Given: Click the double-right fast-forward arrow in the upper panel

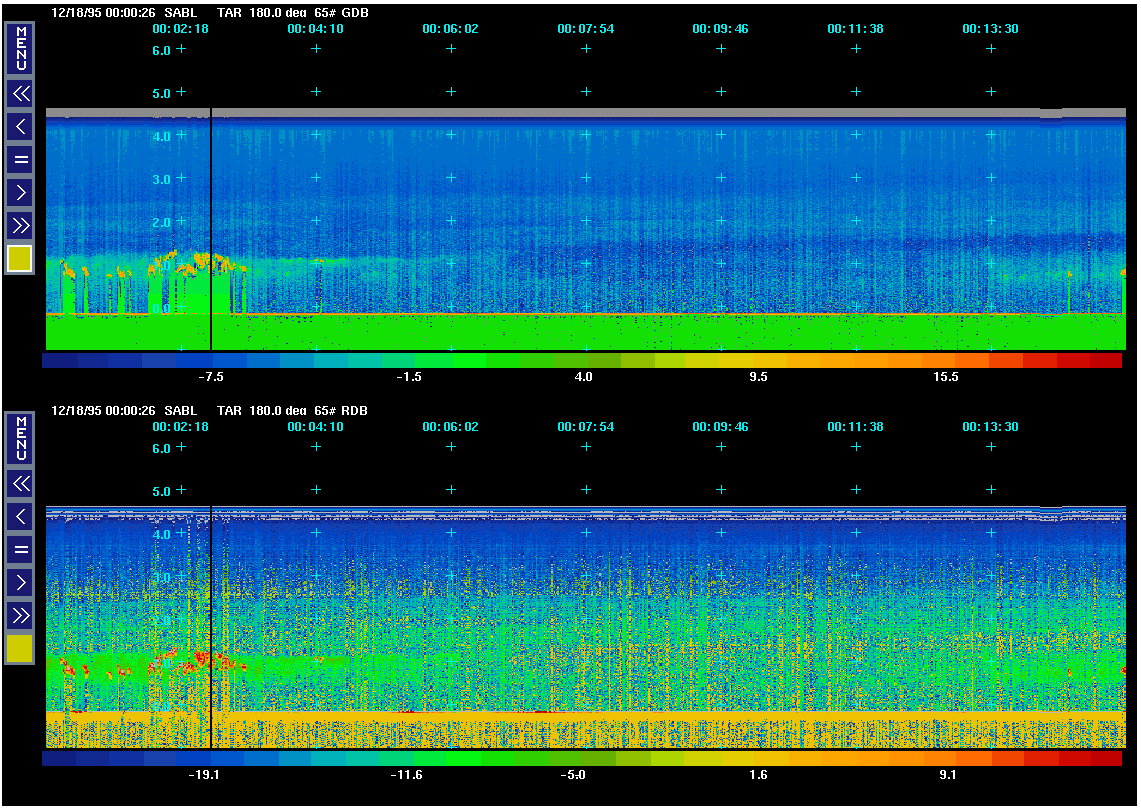Looking at the screenshot, I should coord(20,224).
